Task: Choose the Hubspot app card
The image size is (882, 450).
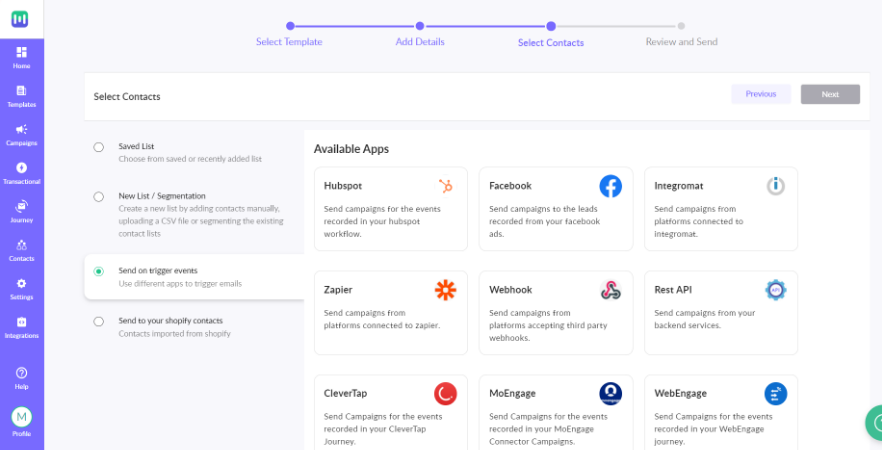Action: (x=391, y=209)
